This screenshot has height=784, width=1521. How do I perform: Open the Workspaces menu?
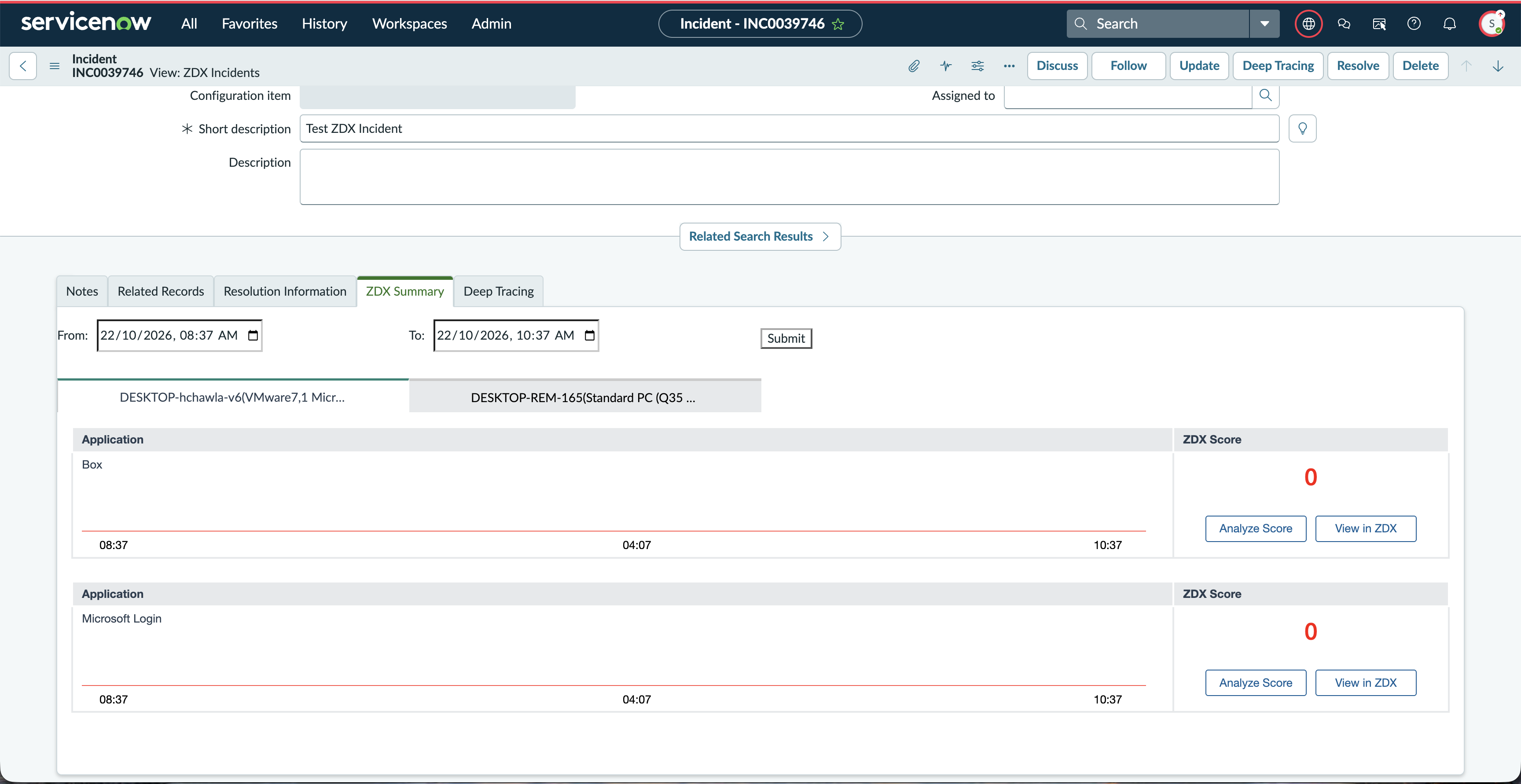point(409,24)
